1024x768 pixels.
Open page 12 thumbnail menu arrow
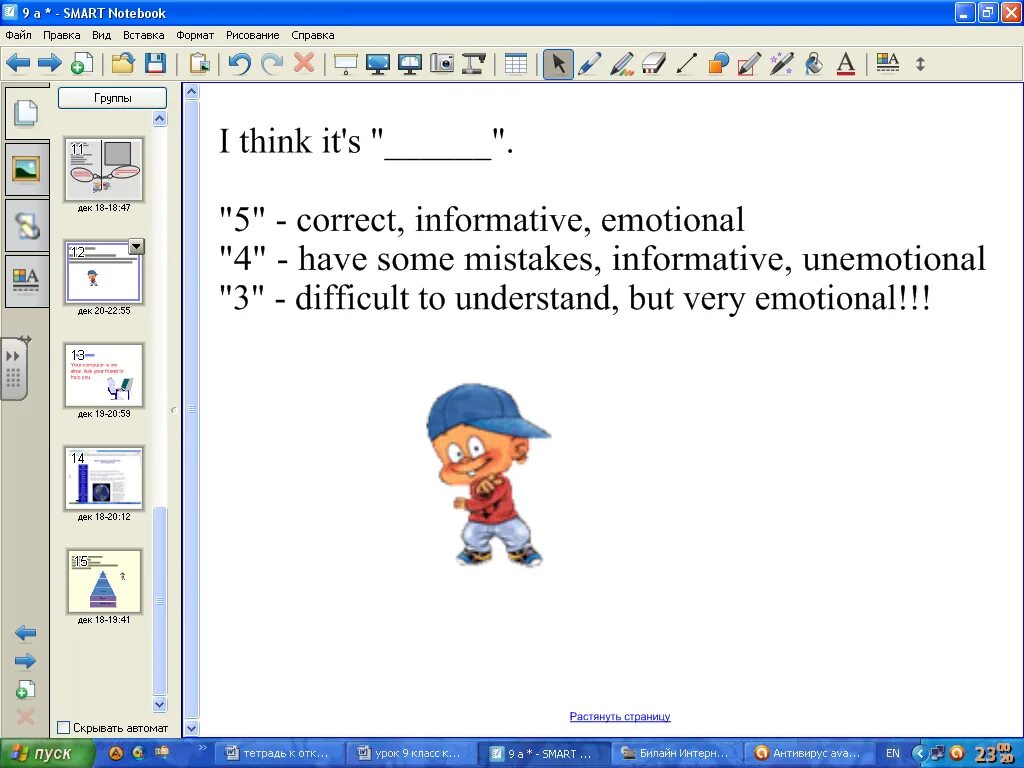(136, 247)
